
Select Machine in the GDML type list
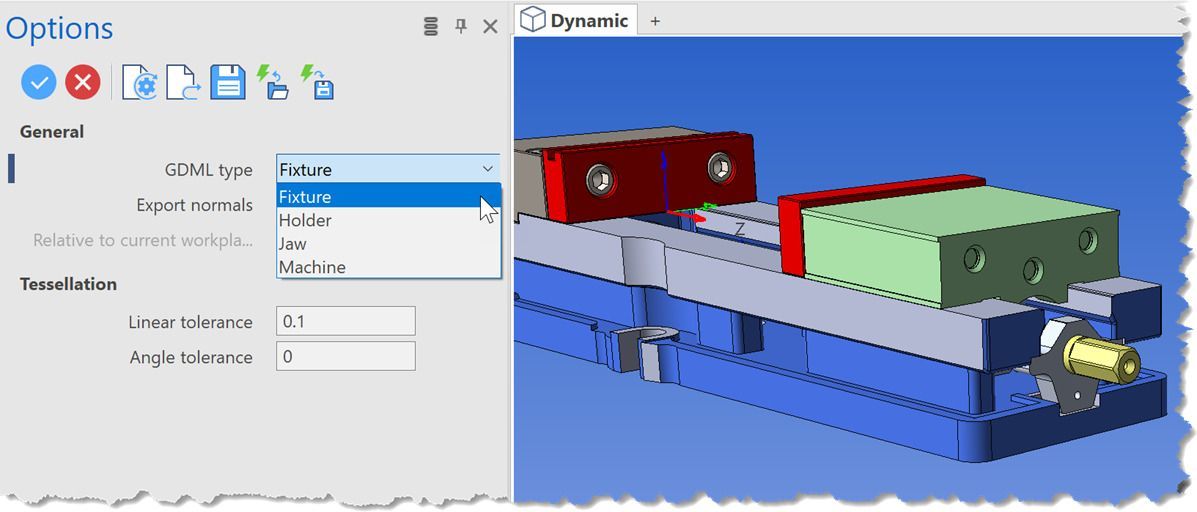pos(388,268)
